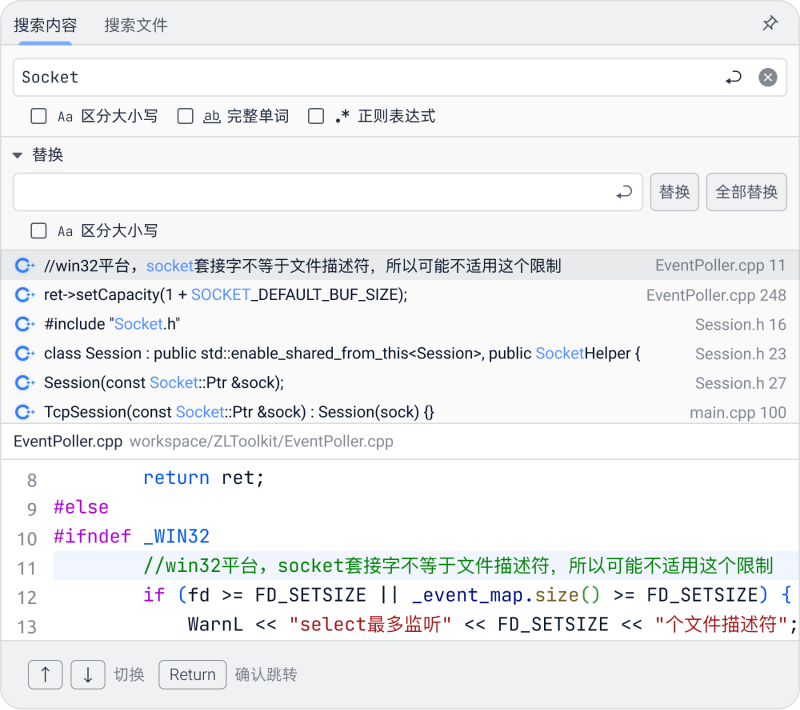The width and height of the screenshot is (800, 710).
Task: Click the C++ file icon beside Session(const Socket::Ptr
Action: (24, 383)
